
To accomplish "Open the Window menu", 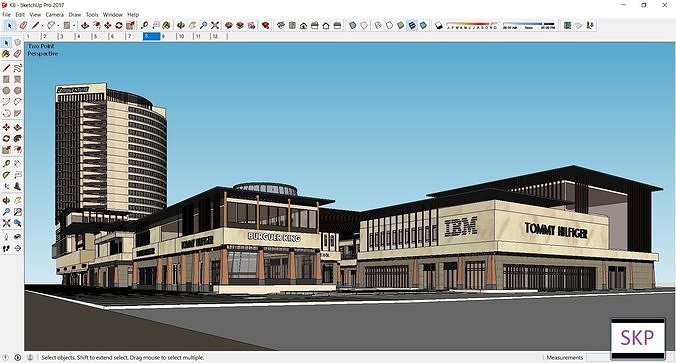I will point(113,14).
